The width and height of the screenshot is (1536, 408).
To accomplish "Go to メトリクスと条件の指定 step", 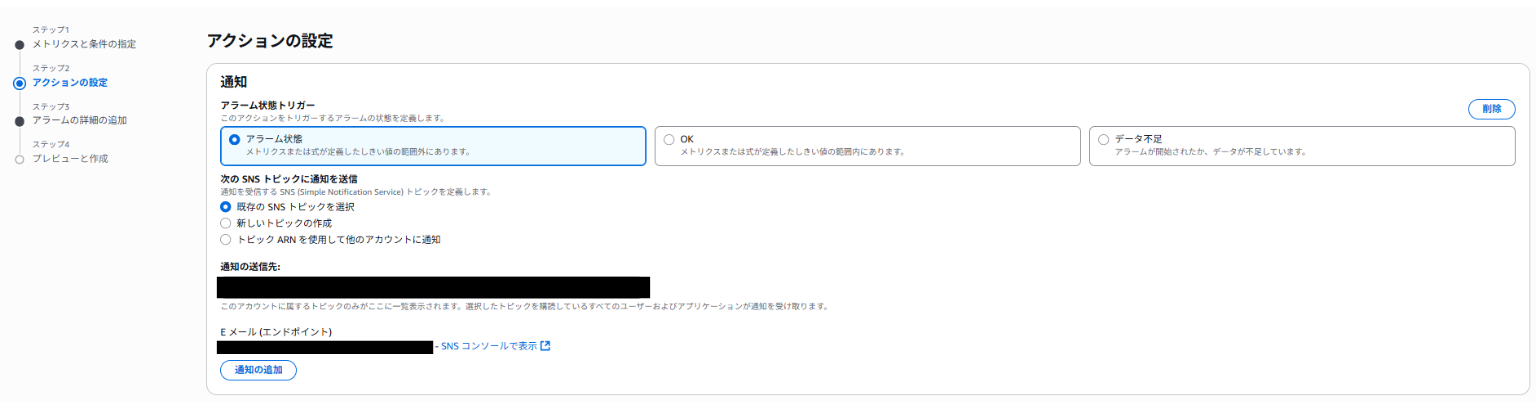I will [x=84, y=44].
